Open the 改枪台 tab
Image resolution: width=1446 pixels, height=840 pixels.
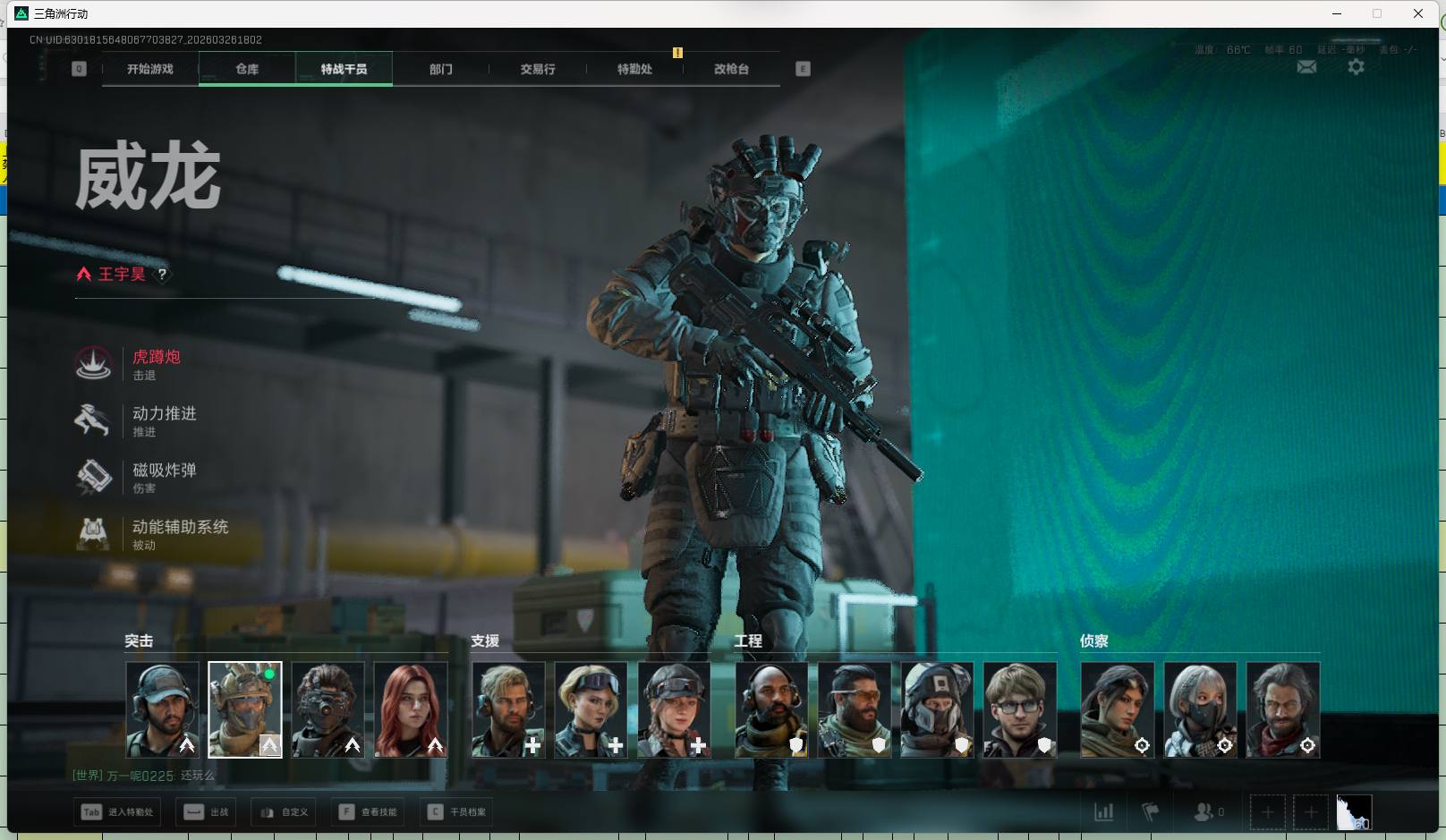731,69
